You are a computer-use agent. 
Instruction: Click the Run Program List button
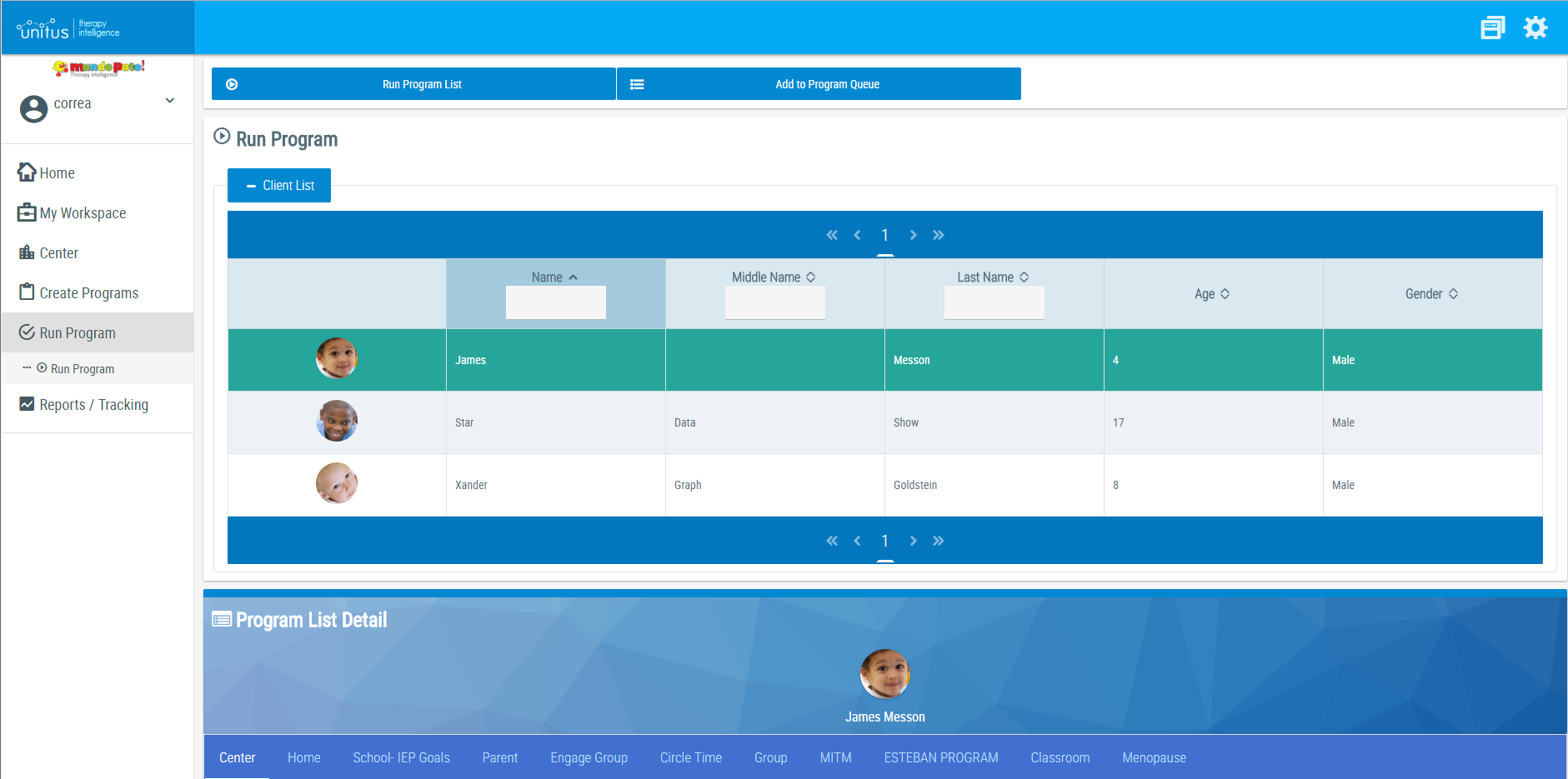pyautogui.click(x=412, y=83)
